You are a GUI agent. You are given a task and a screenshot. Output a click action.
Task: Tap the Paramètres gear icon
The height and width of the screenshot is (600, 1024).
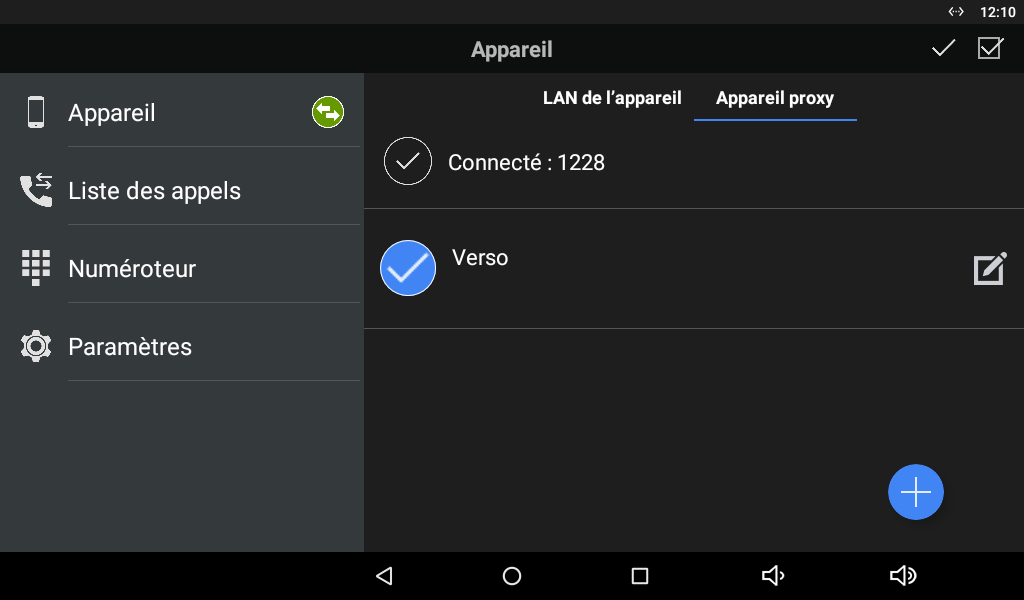(36, 346)
